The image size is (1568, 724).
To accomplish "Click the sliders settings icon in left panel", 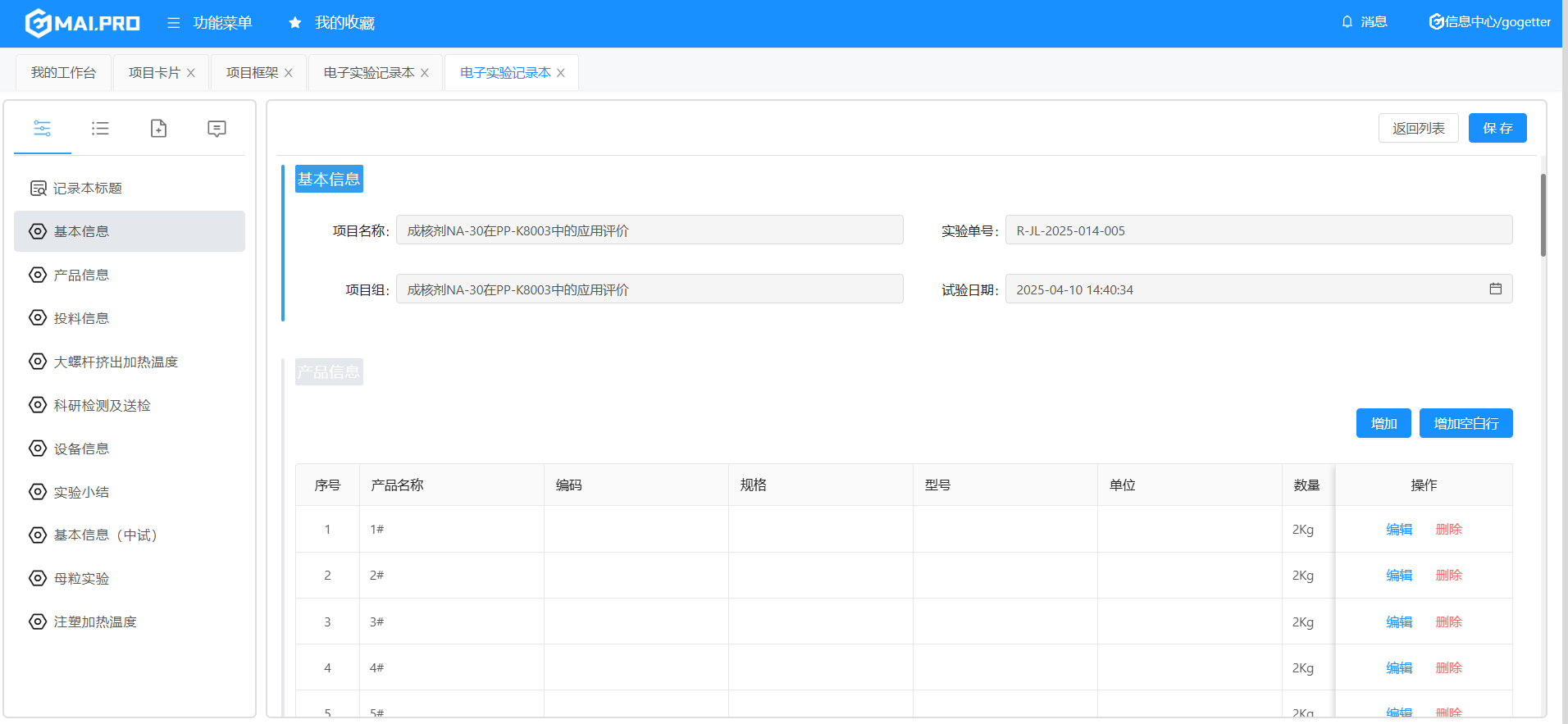I will pyautogui.click(x=43, y=129).
